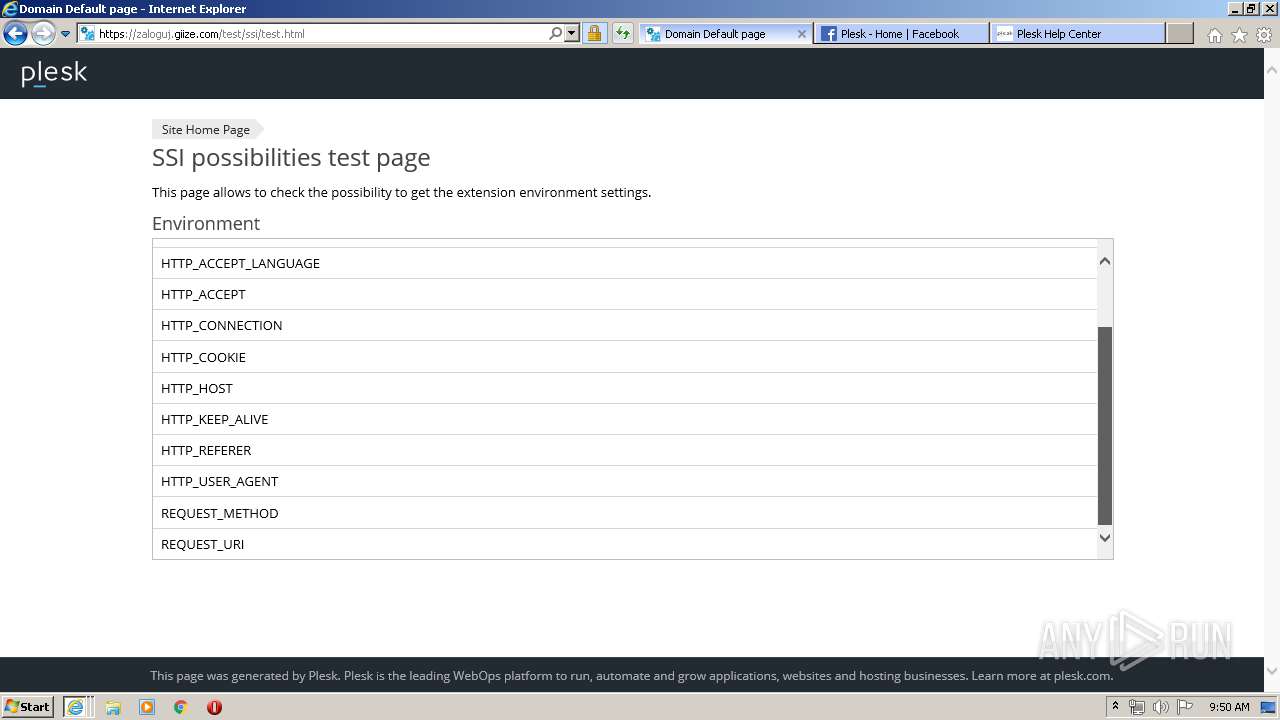This screenshot has width=1280, height=720.
Task: Select the HTTP_HOST row
Action: pos(625,388)
